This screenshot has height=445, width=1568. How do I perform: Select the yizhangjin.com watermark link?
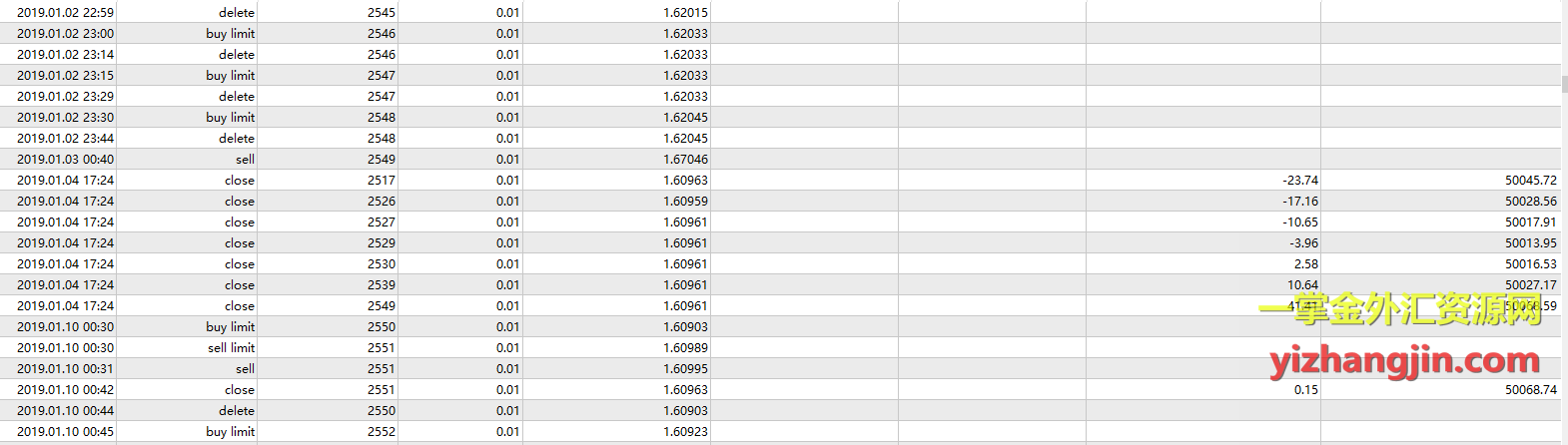click(x=1405, y=360)
